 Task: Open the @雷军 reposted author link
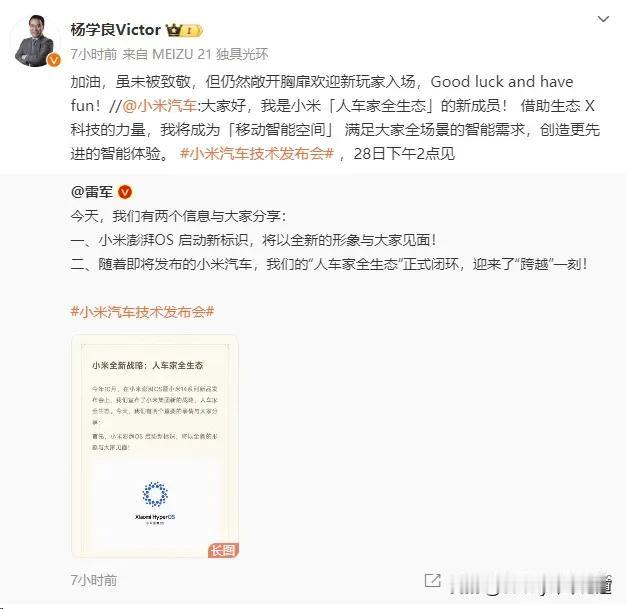(x=92, y=192)
